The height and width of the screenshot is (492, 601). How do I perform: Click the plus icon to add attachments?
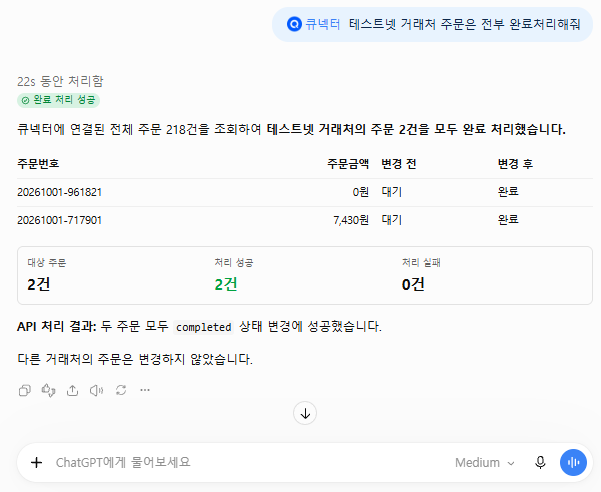point(36,462)
